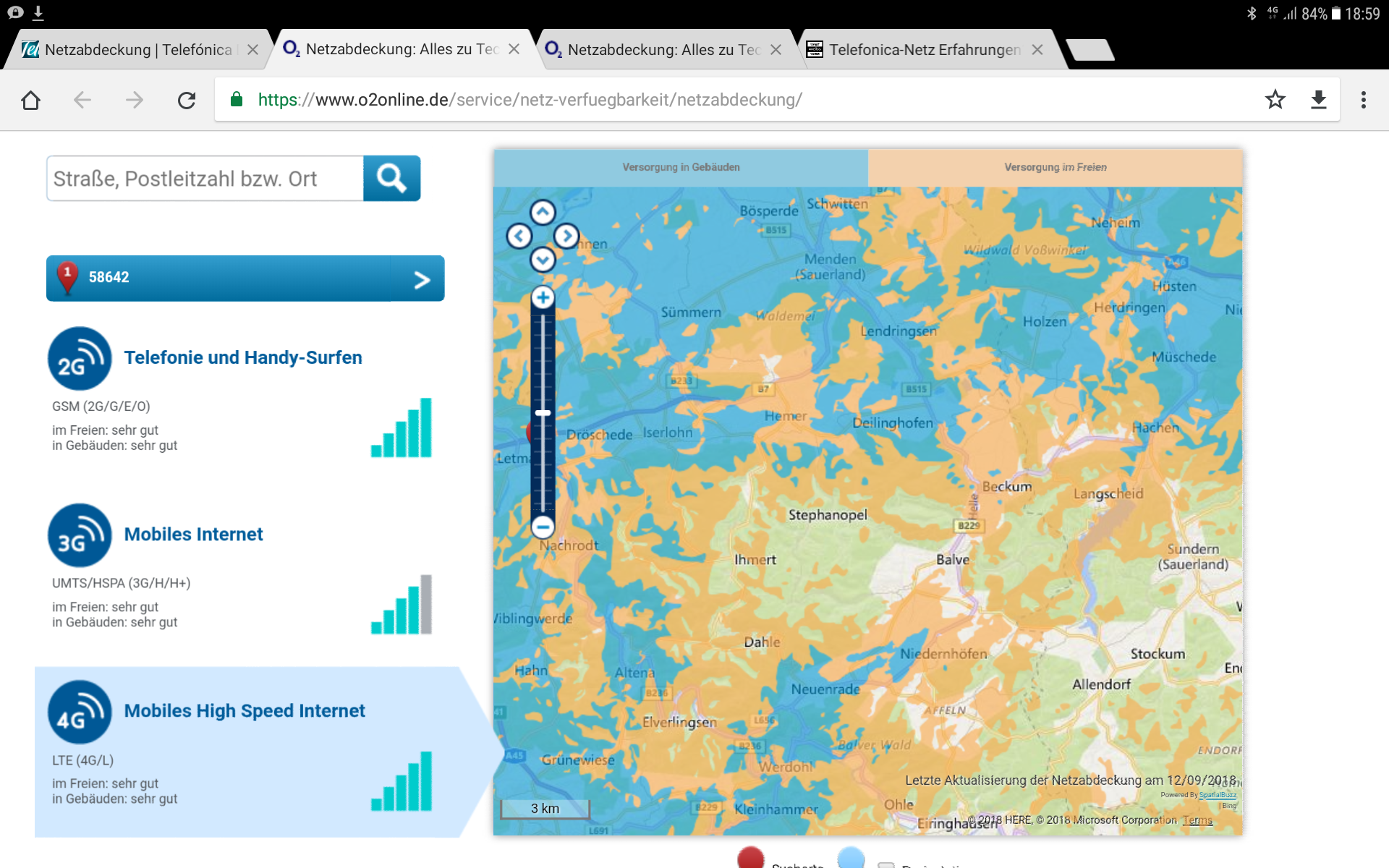Viewport: 1389px width, 868px height.
Task: Click Neuenrade label on the map
Action: [x=825, y=689]
